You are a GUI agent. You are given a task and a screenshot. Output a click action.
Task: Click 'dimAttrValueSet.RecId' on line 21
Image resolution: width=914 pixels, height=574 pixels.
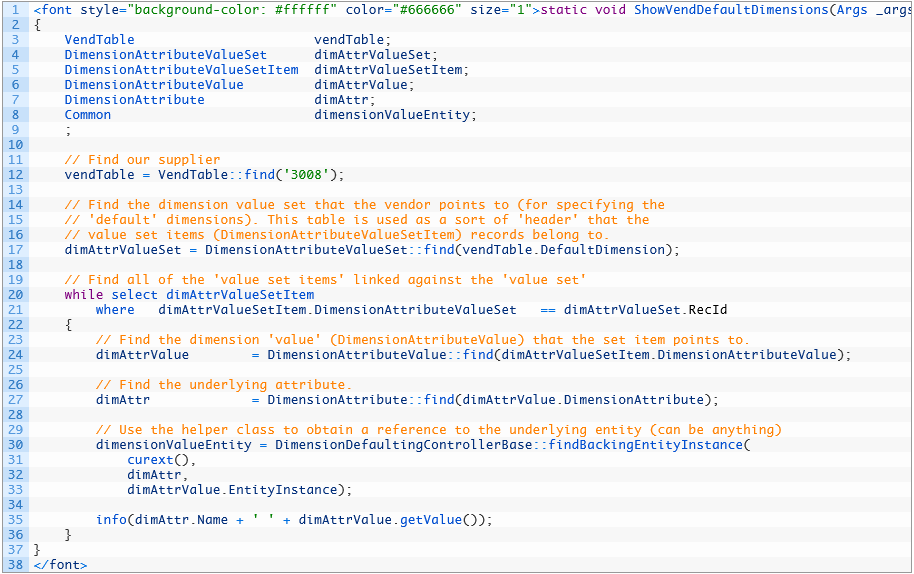click(645, 309)
